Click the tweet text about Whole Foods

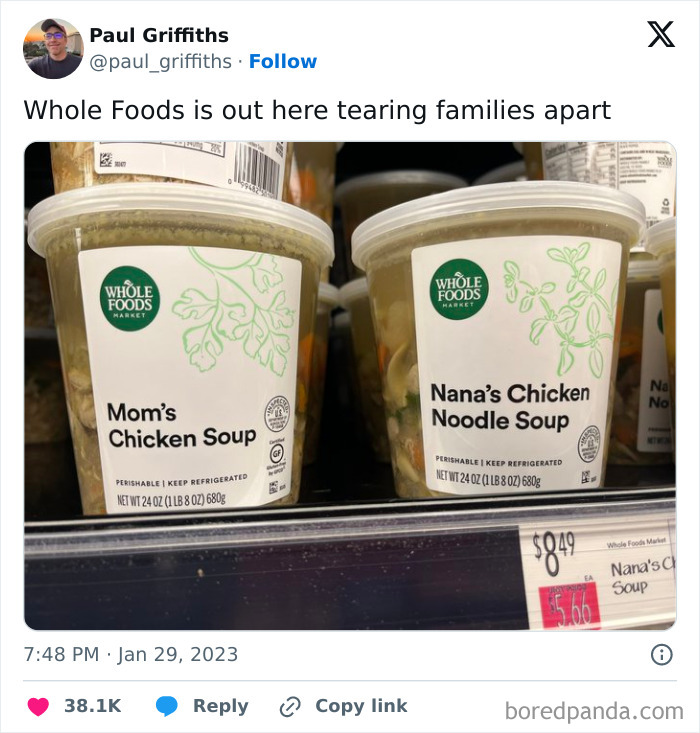pyautogui.click(x=317, y=109)
